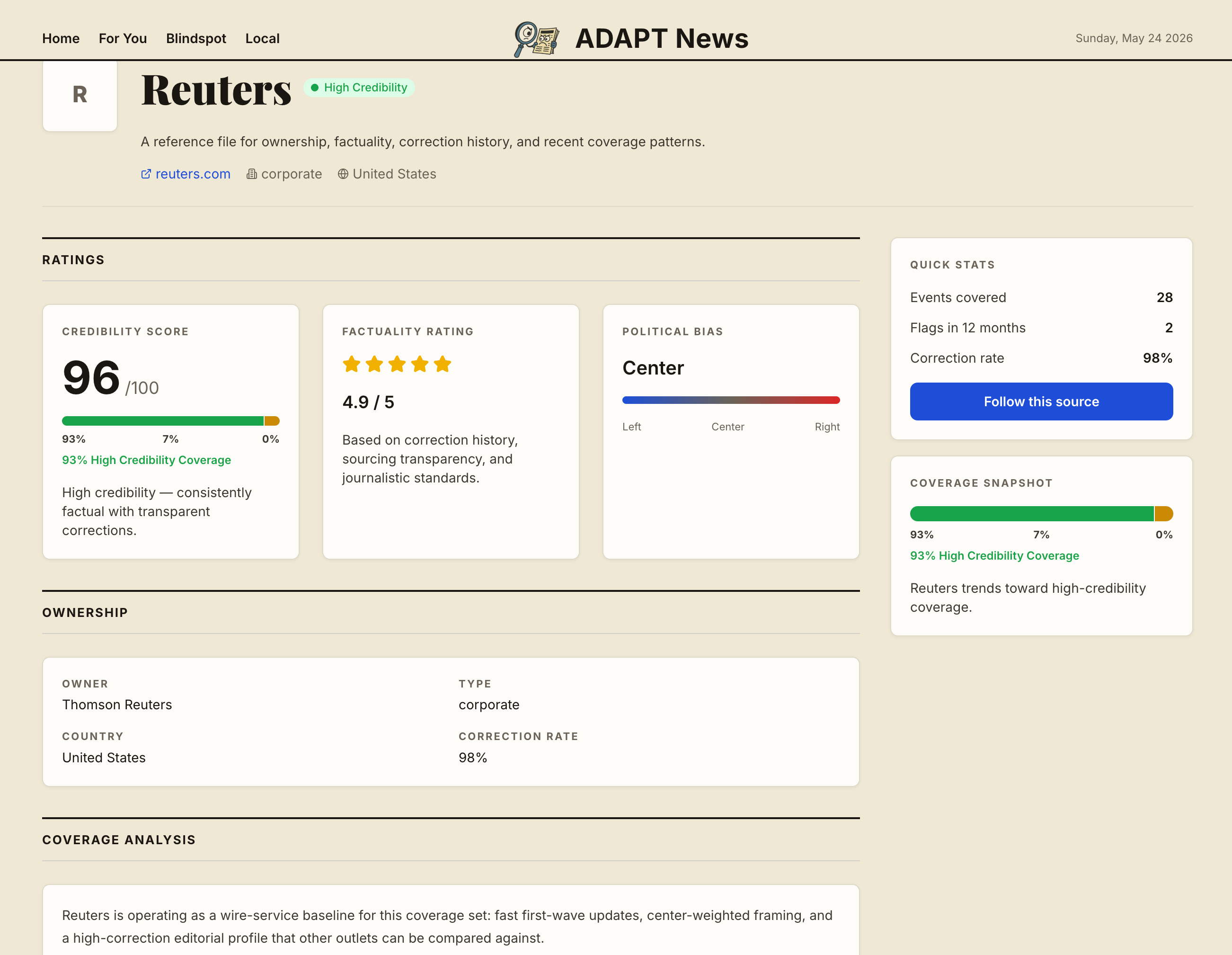The height and width of the screenshot is (955, 1232).
Task: Click 'United States' in the header meta row
Action: [394, 174]
